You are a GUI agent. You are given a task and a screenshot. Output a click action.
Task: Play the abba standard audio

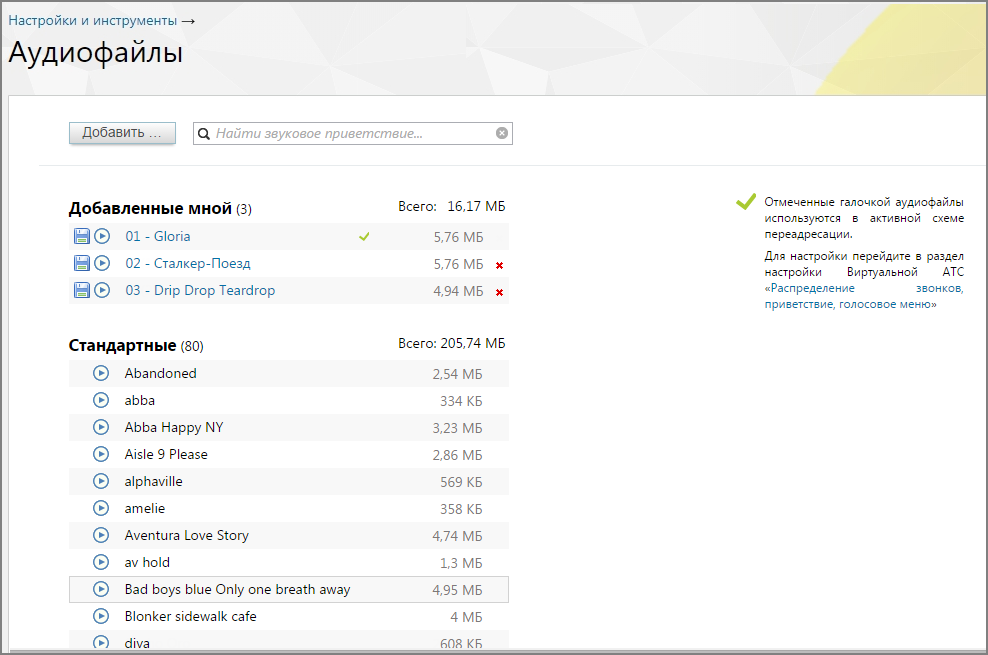101,401
